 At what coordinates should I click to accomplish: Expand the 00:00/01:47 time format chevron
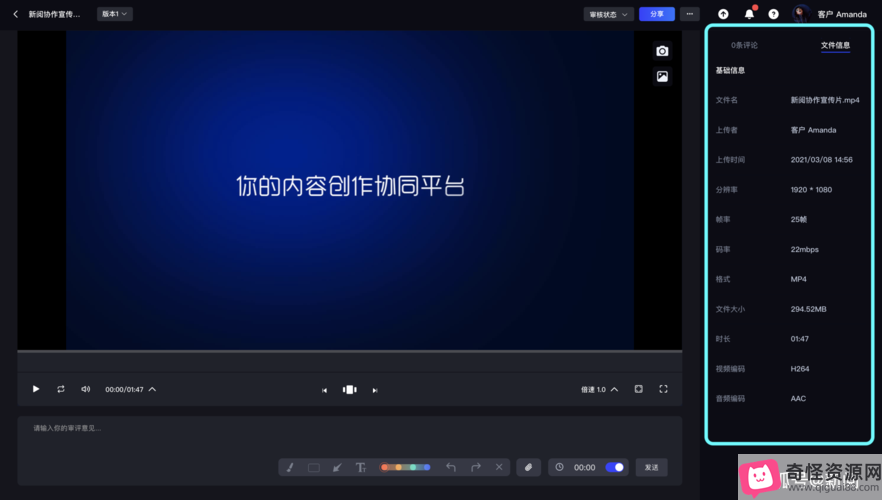click(x=152, y=389)
